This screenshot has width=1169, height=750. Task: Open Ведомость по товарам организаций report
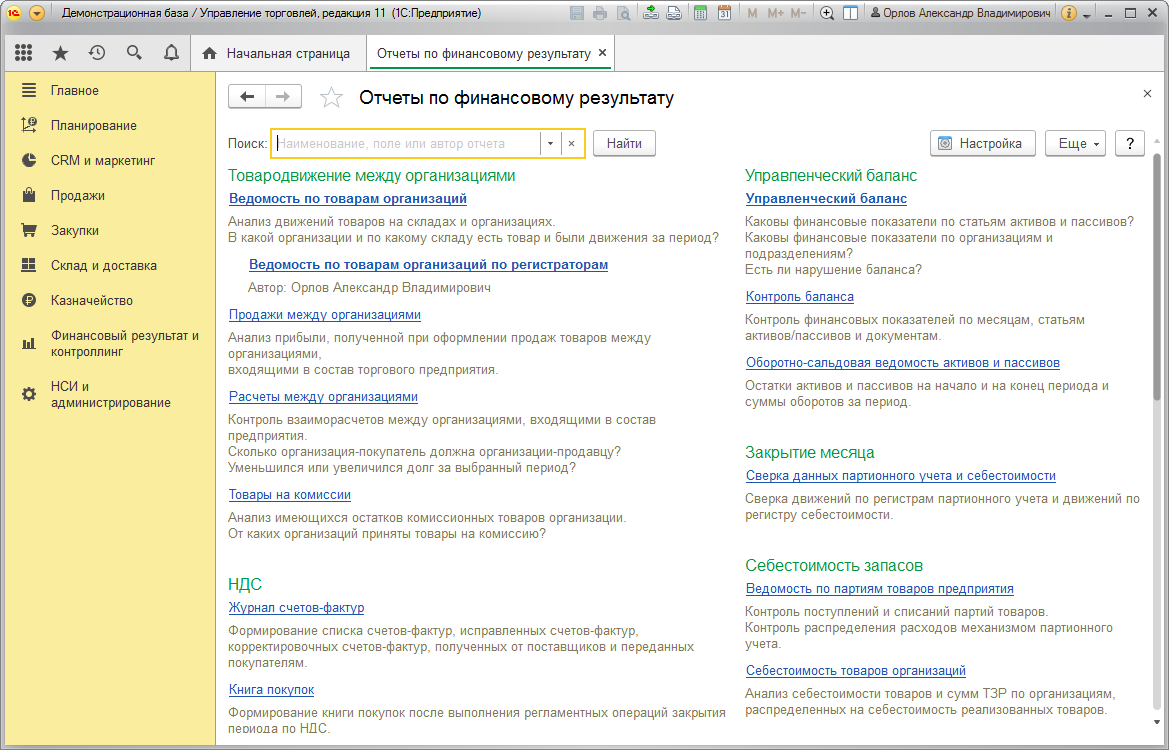point(347,199)
